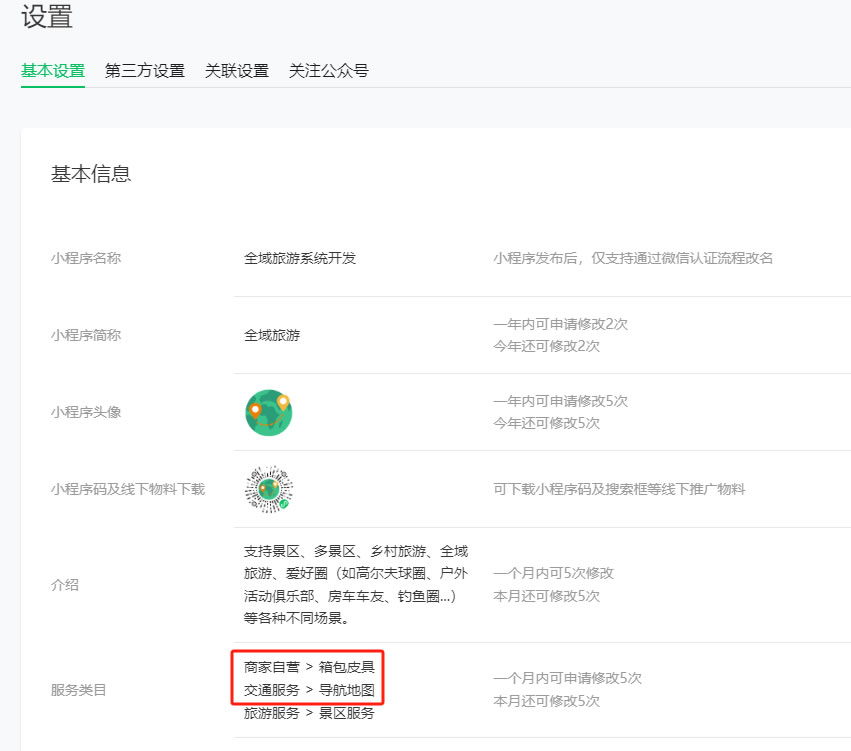Screen dimensions: 851x751
Task: Open the 第三方设置 tab
Action: click(x=145, y=71)
